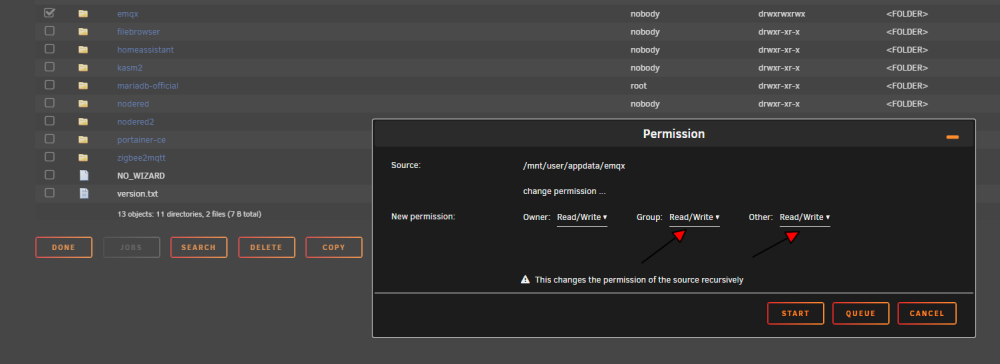This screenshot has width=1000, height=364.
Task: Open the portainer-ce folder link
Action: coord(141,140)
